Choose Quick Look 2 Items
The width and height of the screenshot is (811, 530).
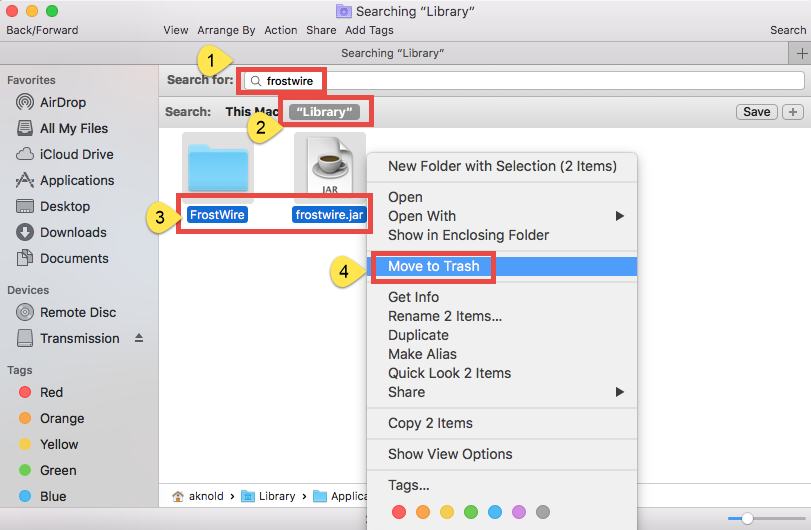(502, 373)
